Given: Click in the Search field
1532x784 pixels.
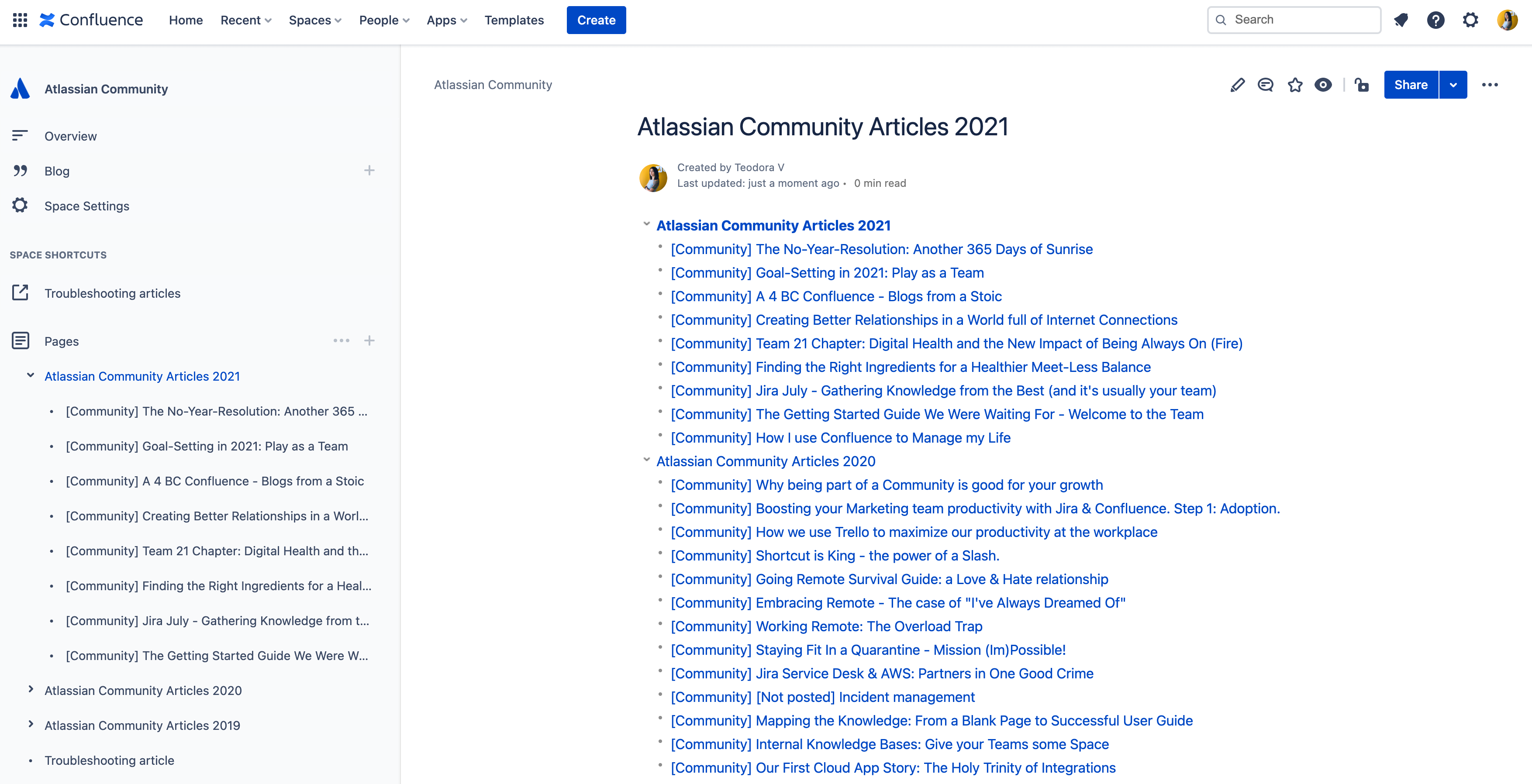Looking at the screenshot, I should [x=1294, y=20].
